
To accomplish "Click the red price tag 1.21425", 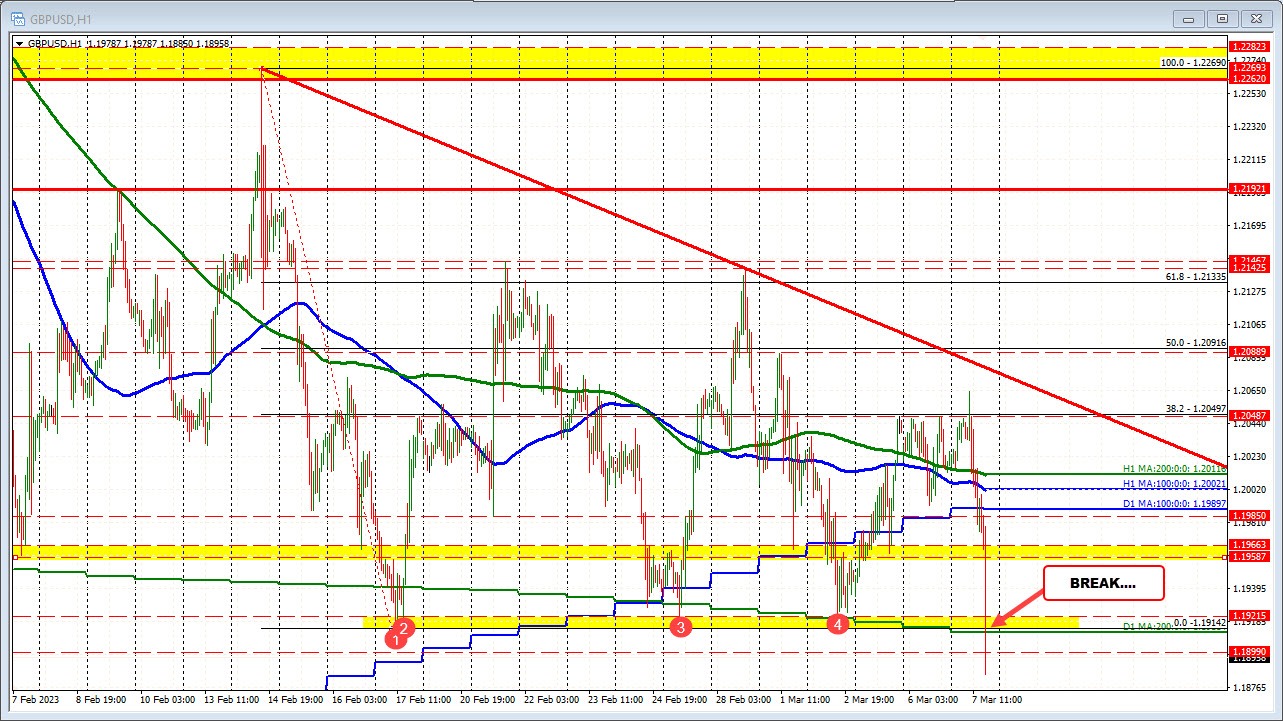I will pyautogui.click(x=1250, y=268).
